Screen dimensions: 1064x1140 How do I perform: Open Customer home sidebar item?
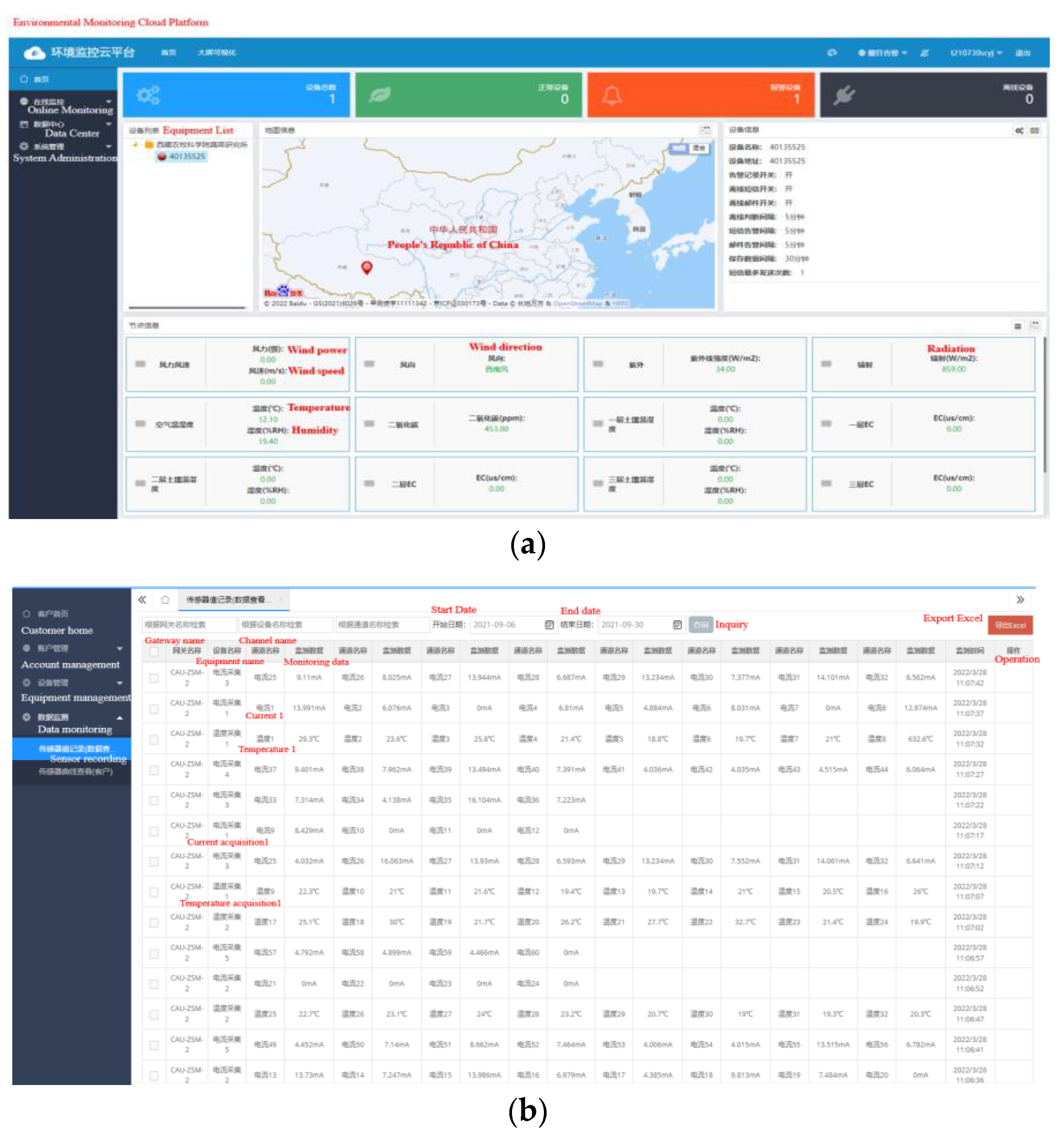(53, 614)
